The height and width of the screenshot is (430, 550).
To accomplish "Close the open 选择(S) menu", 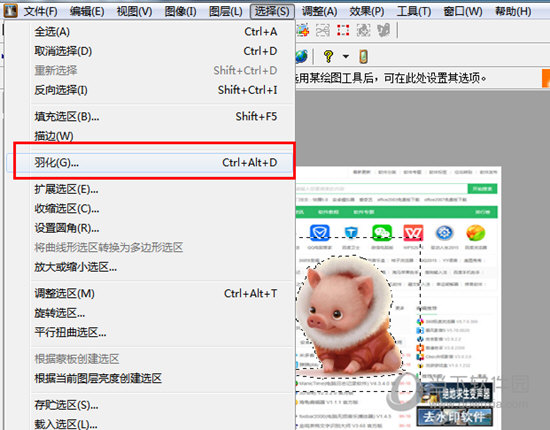I will (272, 12).
